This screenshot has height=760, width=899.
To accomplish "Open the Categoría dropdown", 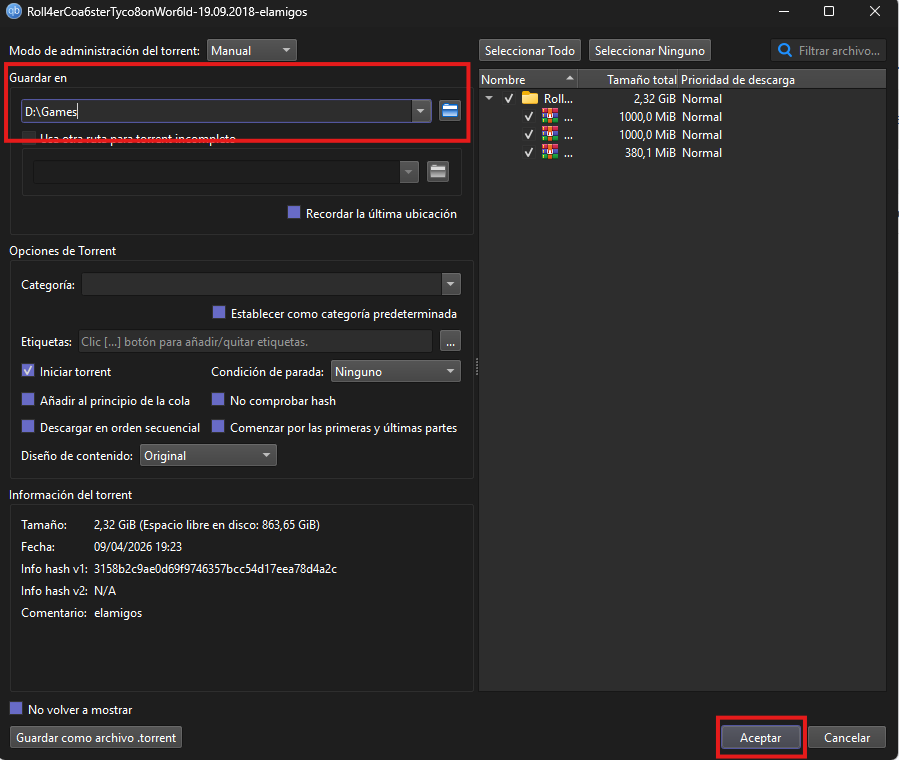I will pyautogui.click(x=451, y=284).
